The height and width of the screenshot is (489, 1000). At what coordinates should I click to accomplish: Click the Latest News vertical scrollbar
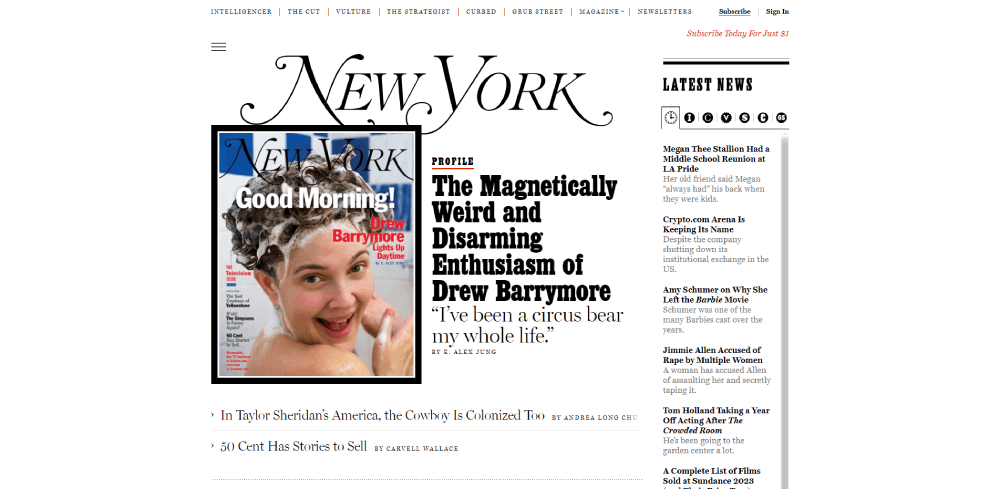coord(784,312)
